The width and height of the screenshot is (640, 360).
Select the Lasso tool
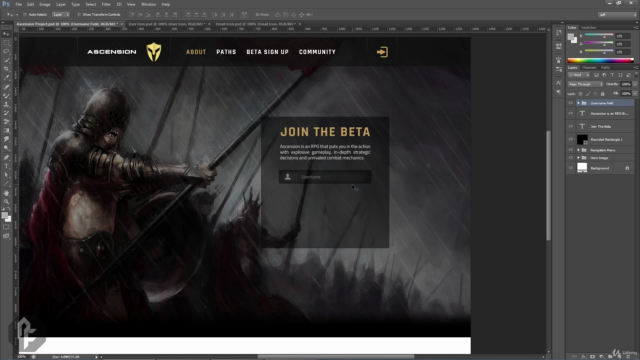point(6,51)
